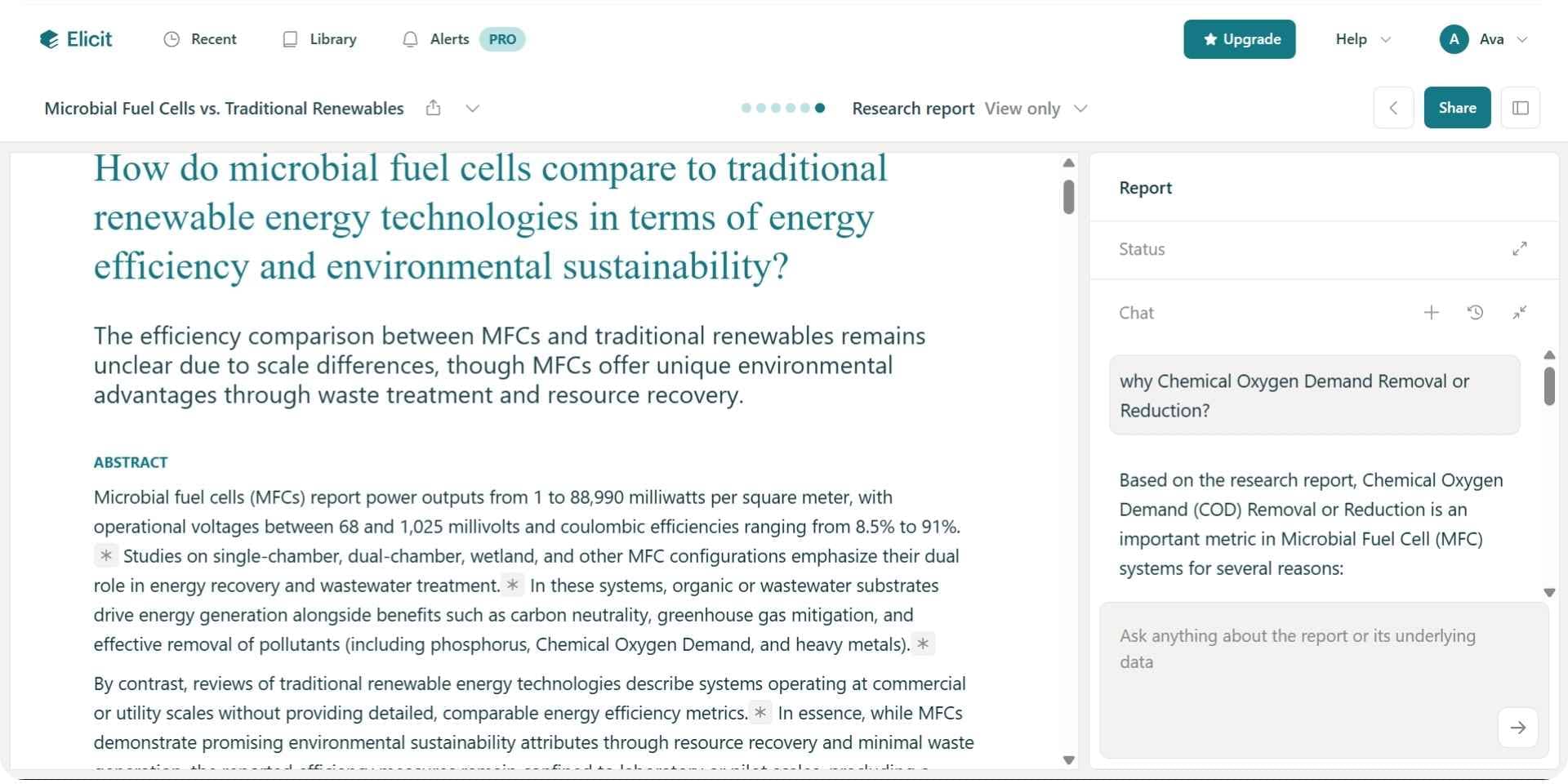Expand the Help dropdown
This screenshot has width=1568, height=784.
(x=1362, y=39)
